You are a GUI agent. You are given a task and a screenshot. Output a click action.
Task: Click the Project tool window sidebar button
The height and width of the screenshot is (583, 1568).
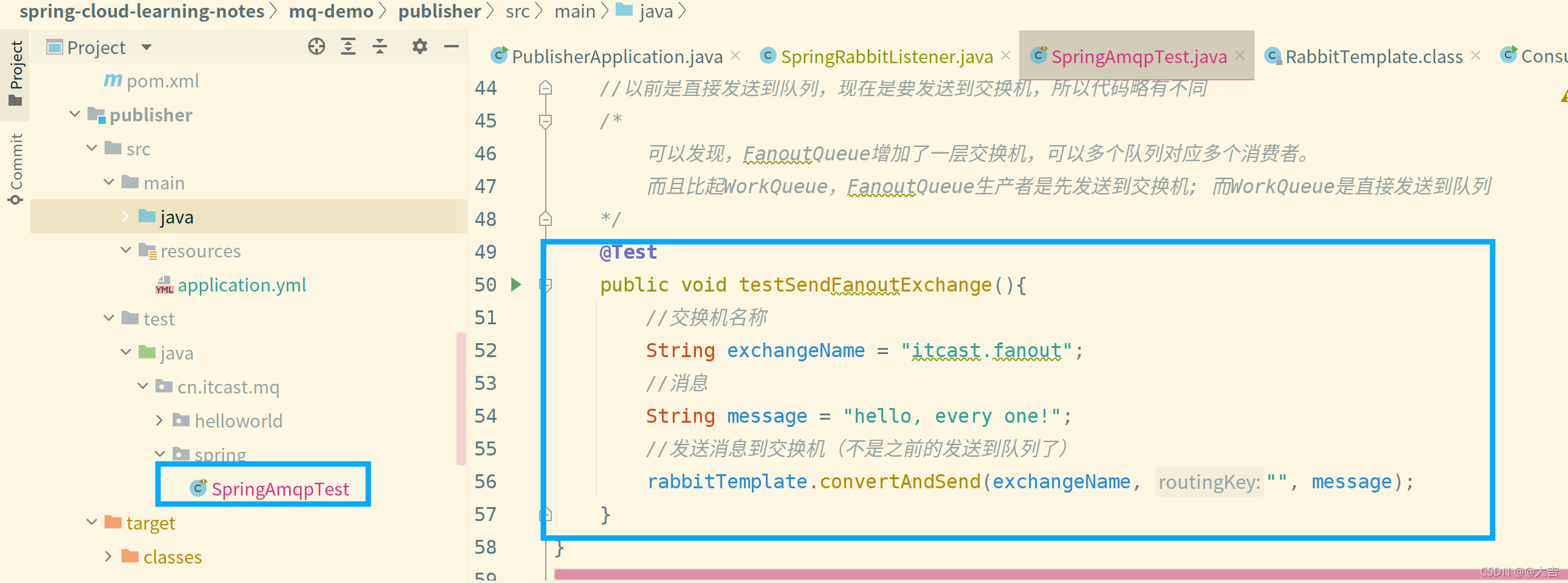click(x=16, y=73)
